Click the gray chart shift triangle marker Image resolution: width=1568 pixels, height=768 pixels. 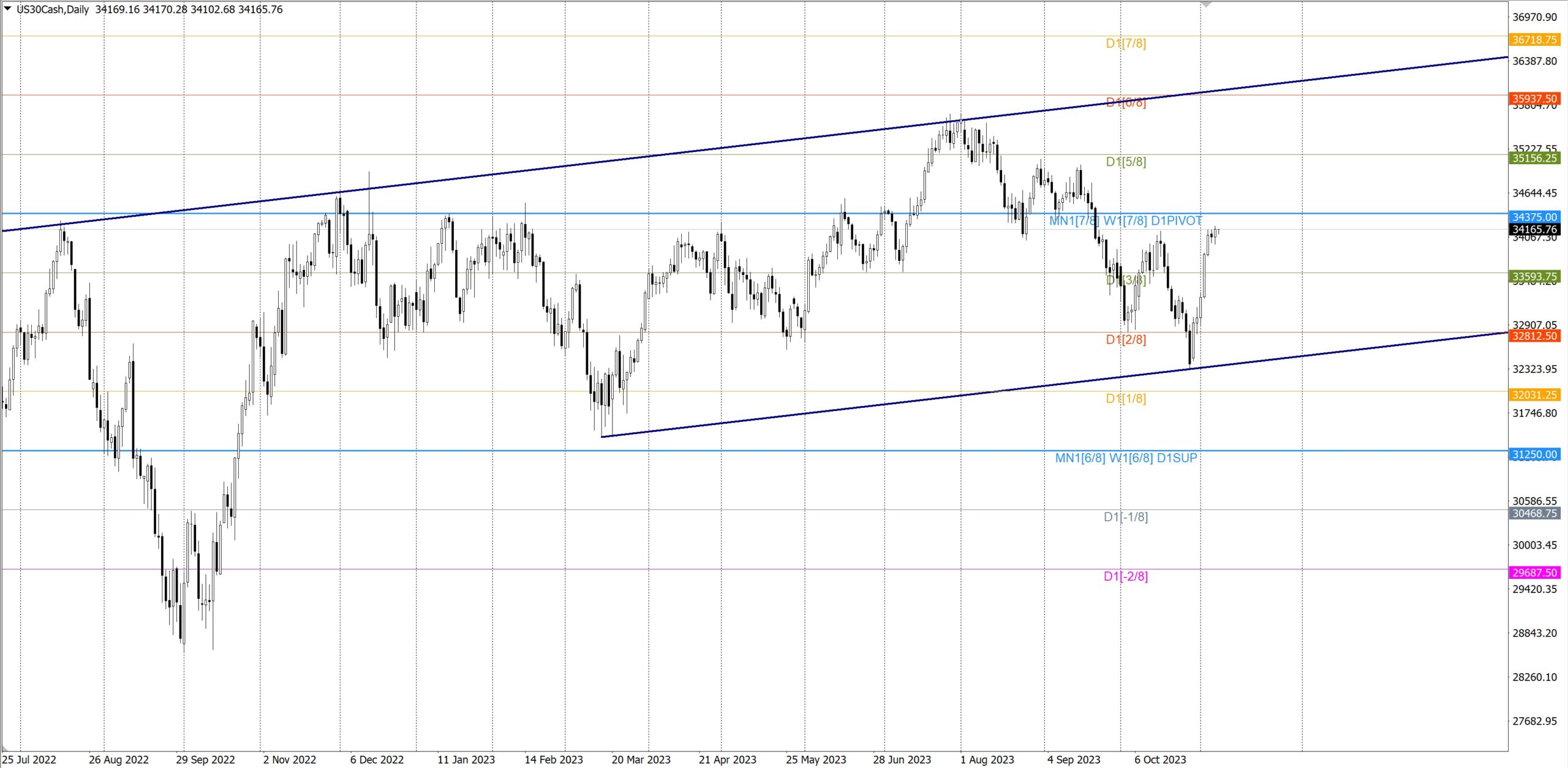[1206, 4]
